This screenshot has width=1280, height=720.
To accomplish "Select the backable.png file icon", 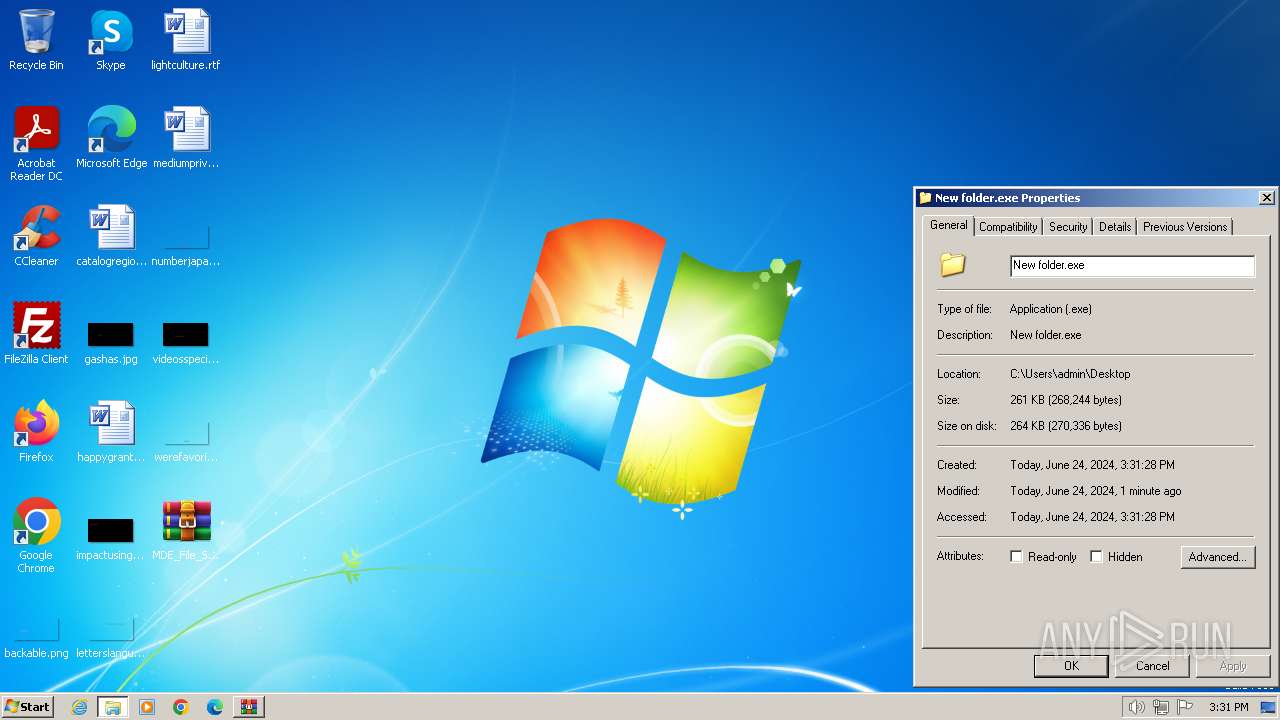I will pyautogui.click(x=36, y=639).
